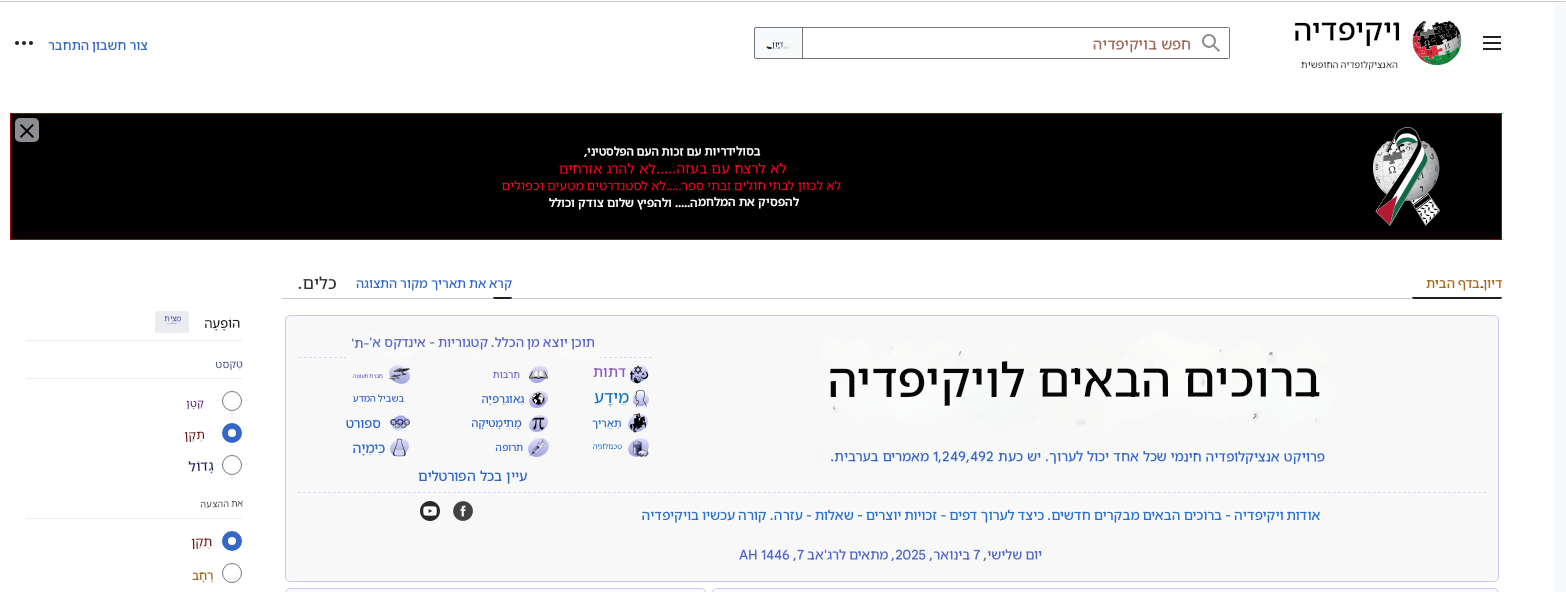Open the עיין בכל הפורטלים link
The image size is (1566, 592).
474,474
